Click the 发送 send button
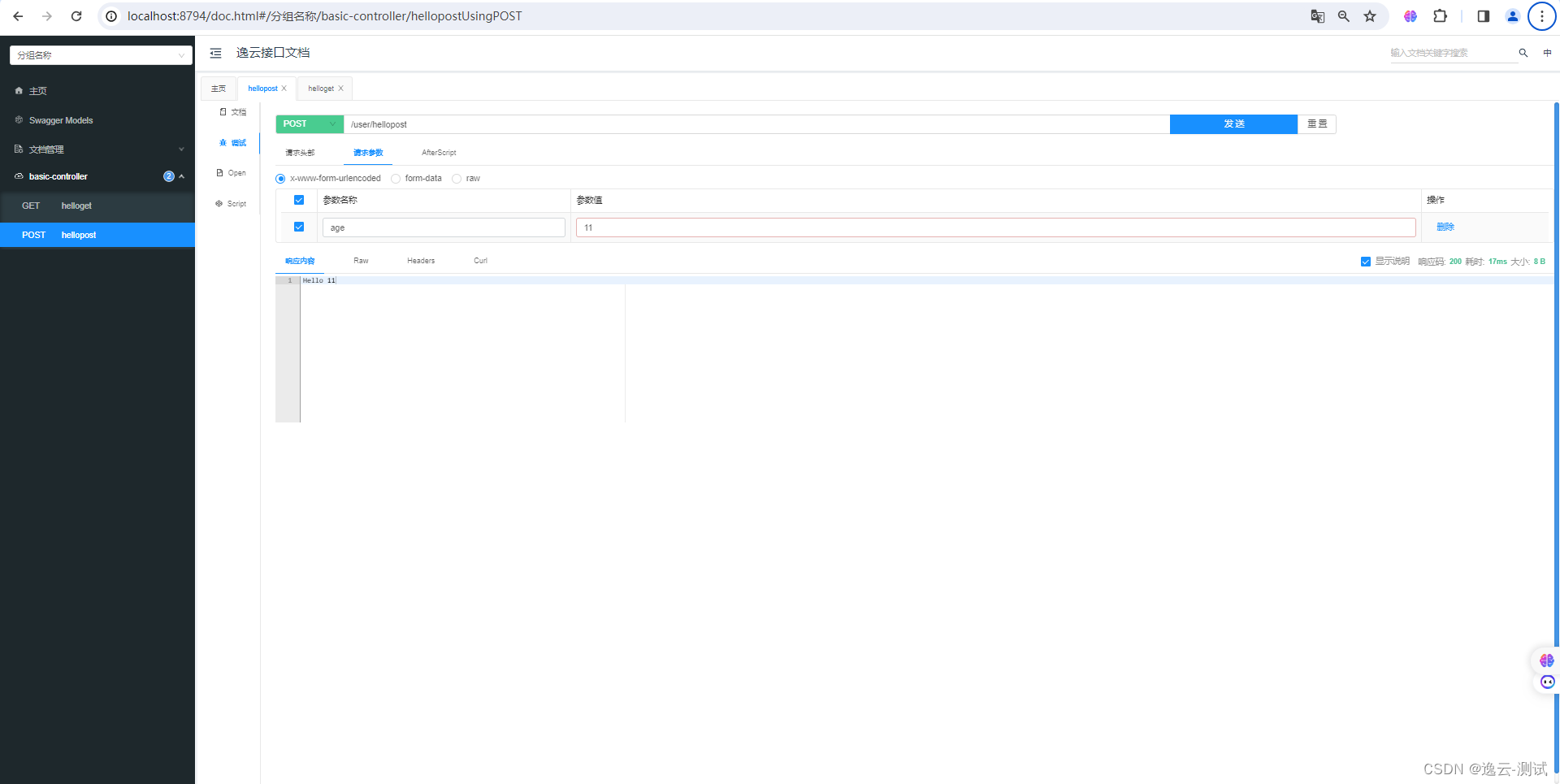This screenshot has height=784, width=1560. tap(1233, 123)
